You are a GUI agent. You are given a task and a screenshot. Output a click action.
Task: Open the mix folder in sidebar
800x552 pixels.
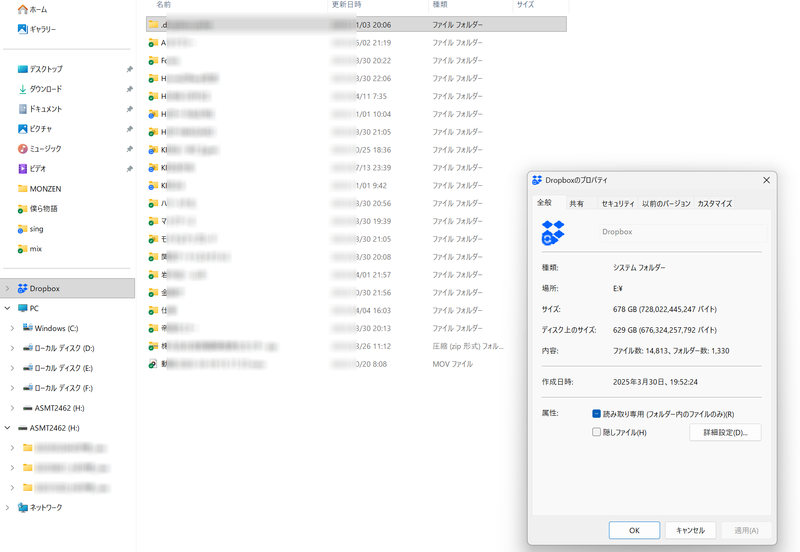click(x=30, y=248)
